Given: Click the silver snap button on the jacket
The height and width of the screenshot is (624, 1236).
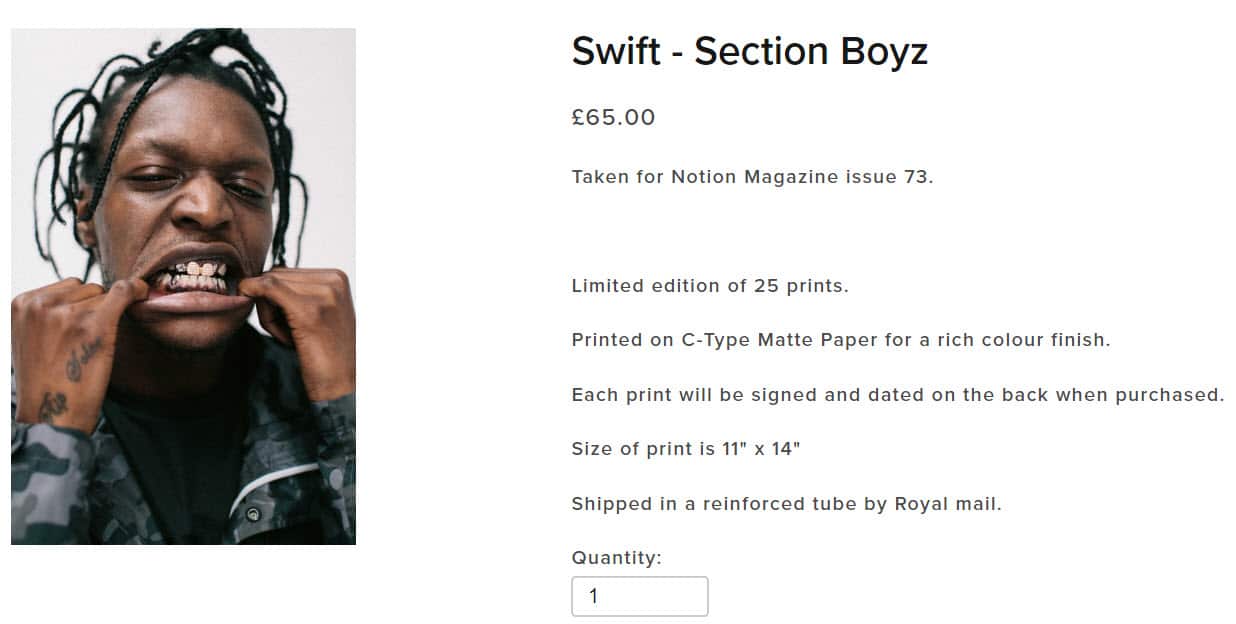Looking at the screenshot, I should point(253,515).
